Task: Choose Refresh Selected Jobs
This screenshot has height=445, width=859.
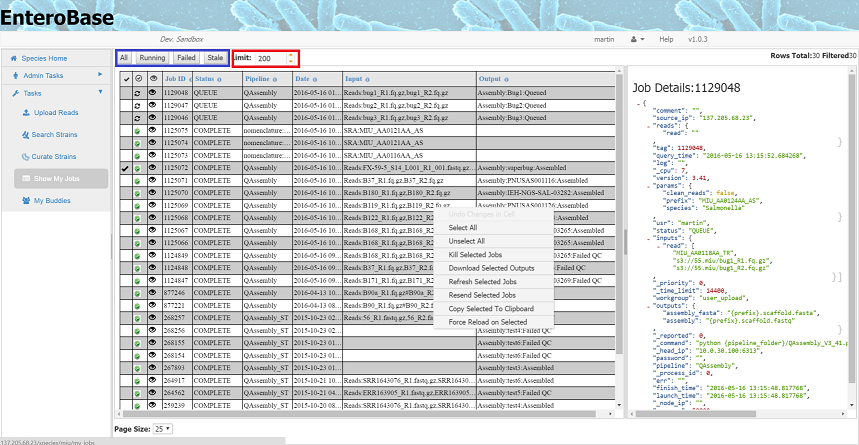Action: tap(494, 282)
